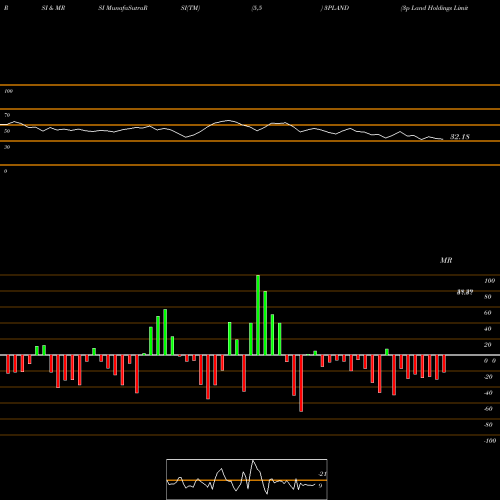This screenshot has height=500, width=500.
Task: Click the histogram axis label 60
Action: pyautogui.click(x=487, y=313)
